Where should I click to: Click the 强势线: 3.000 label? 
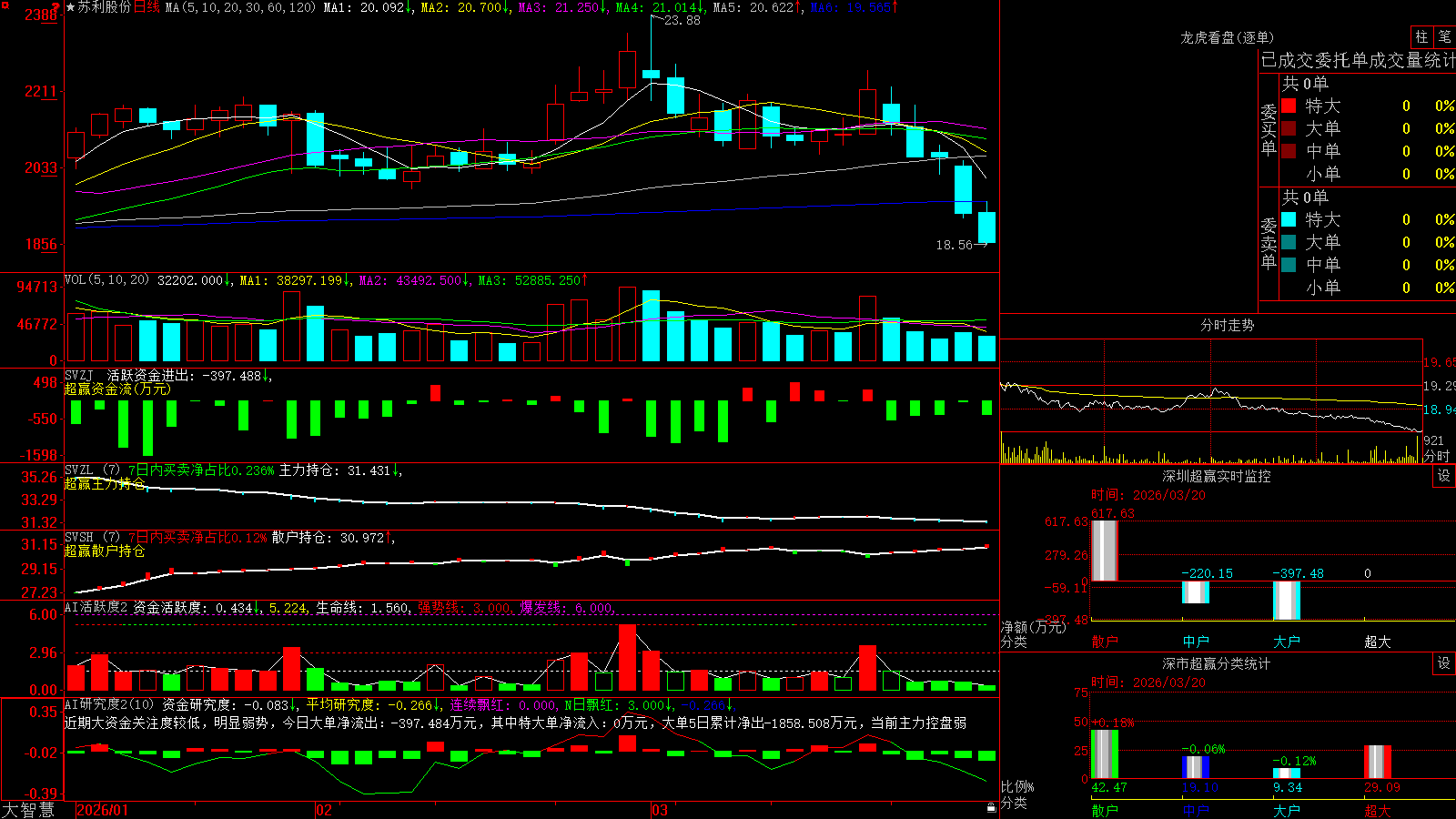pos(465,608)
